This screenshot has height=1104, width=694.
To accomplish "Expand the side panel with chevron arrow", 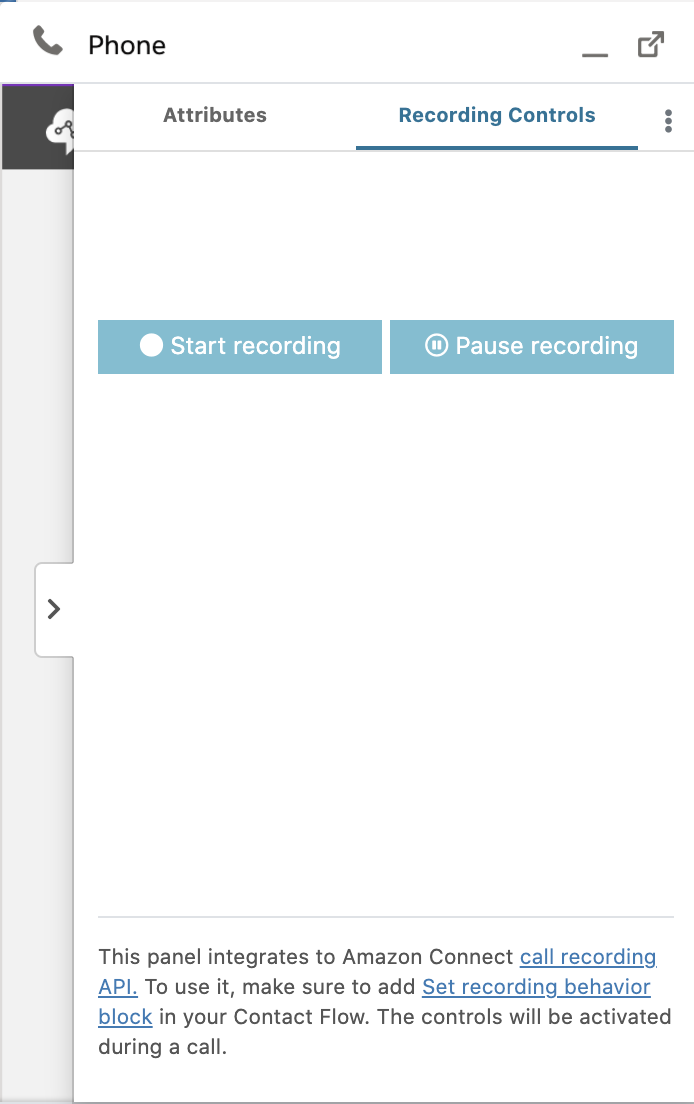I will [x=54, y=609].
